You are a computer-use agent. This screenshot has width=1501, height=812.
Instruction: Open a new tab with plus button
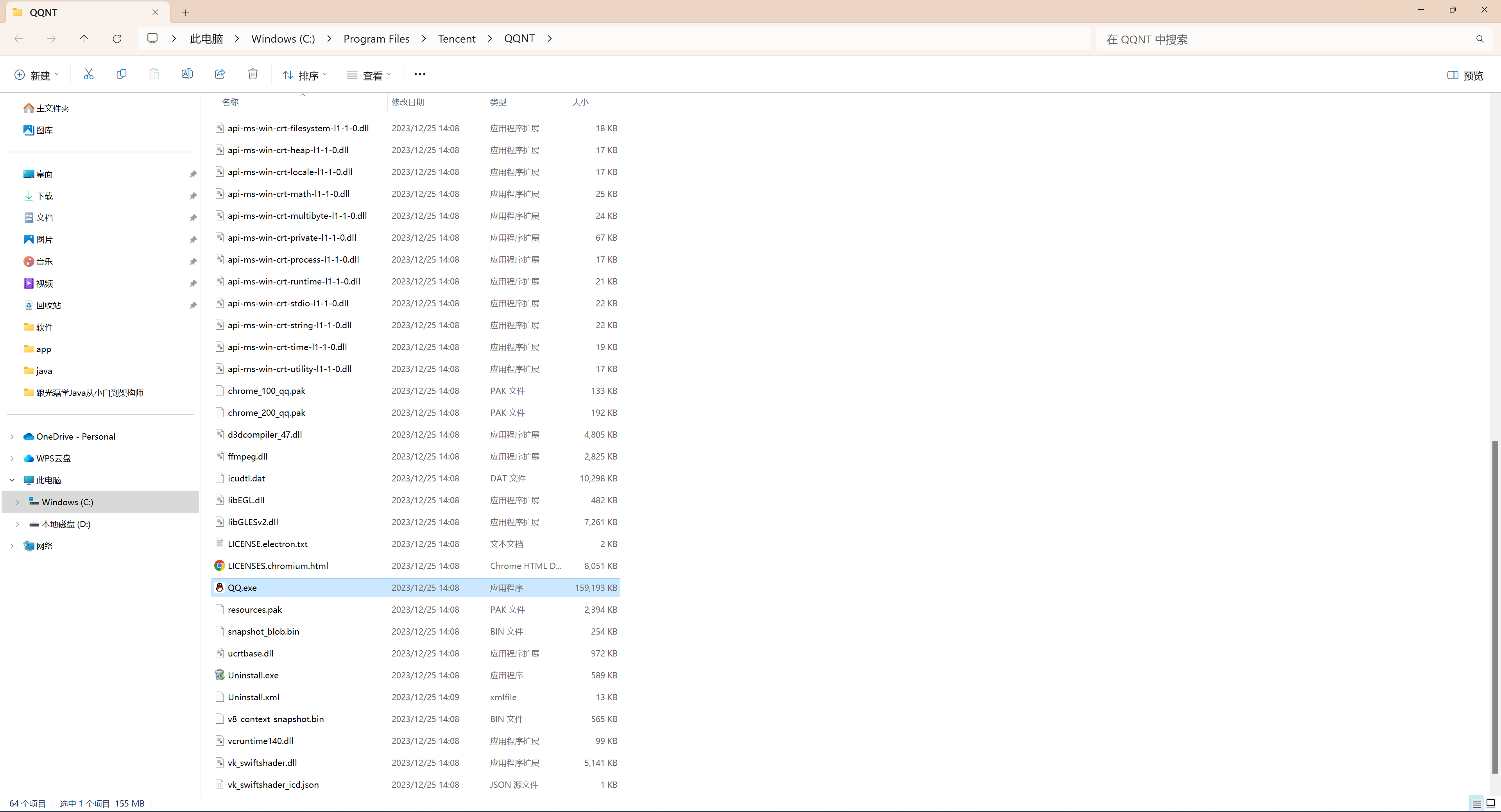(185, 12)
